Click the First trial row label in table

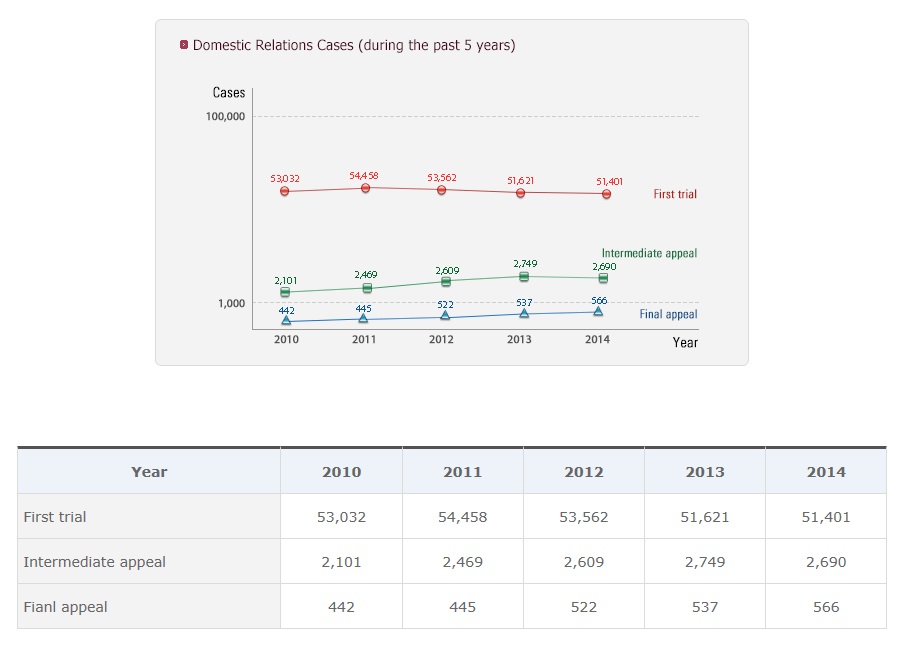coord(55,517)
